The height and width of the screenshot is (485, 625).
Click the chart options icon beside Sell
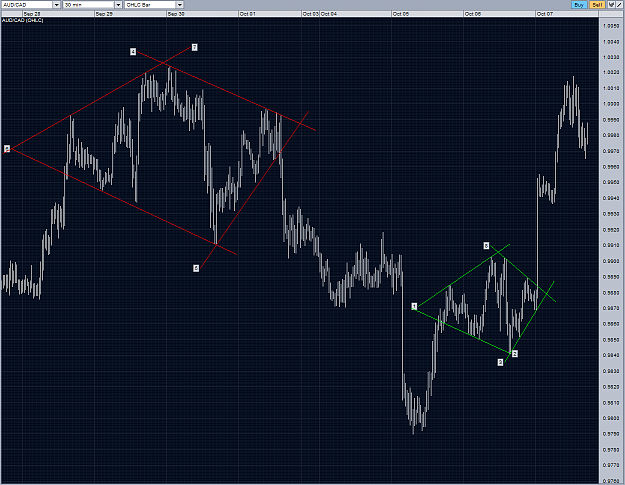611,5
